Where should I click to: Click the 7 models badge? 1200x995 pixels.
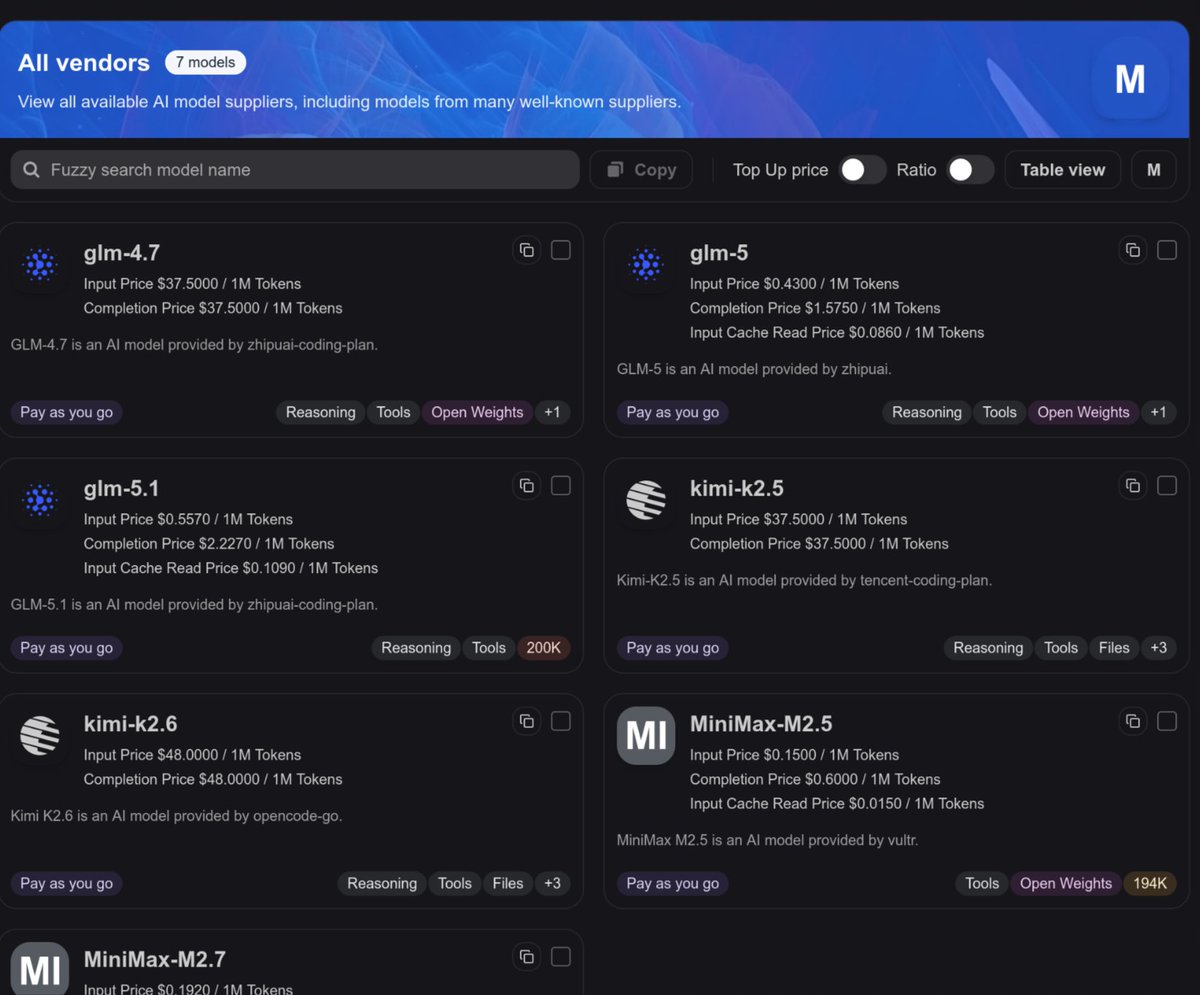[205, 62]
